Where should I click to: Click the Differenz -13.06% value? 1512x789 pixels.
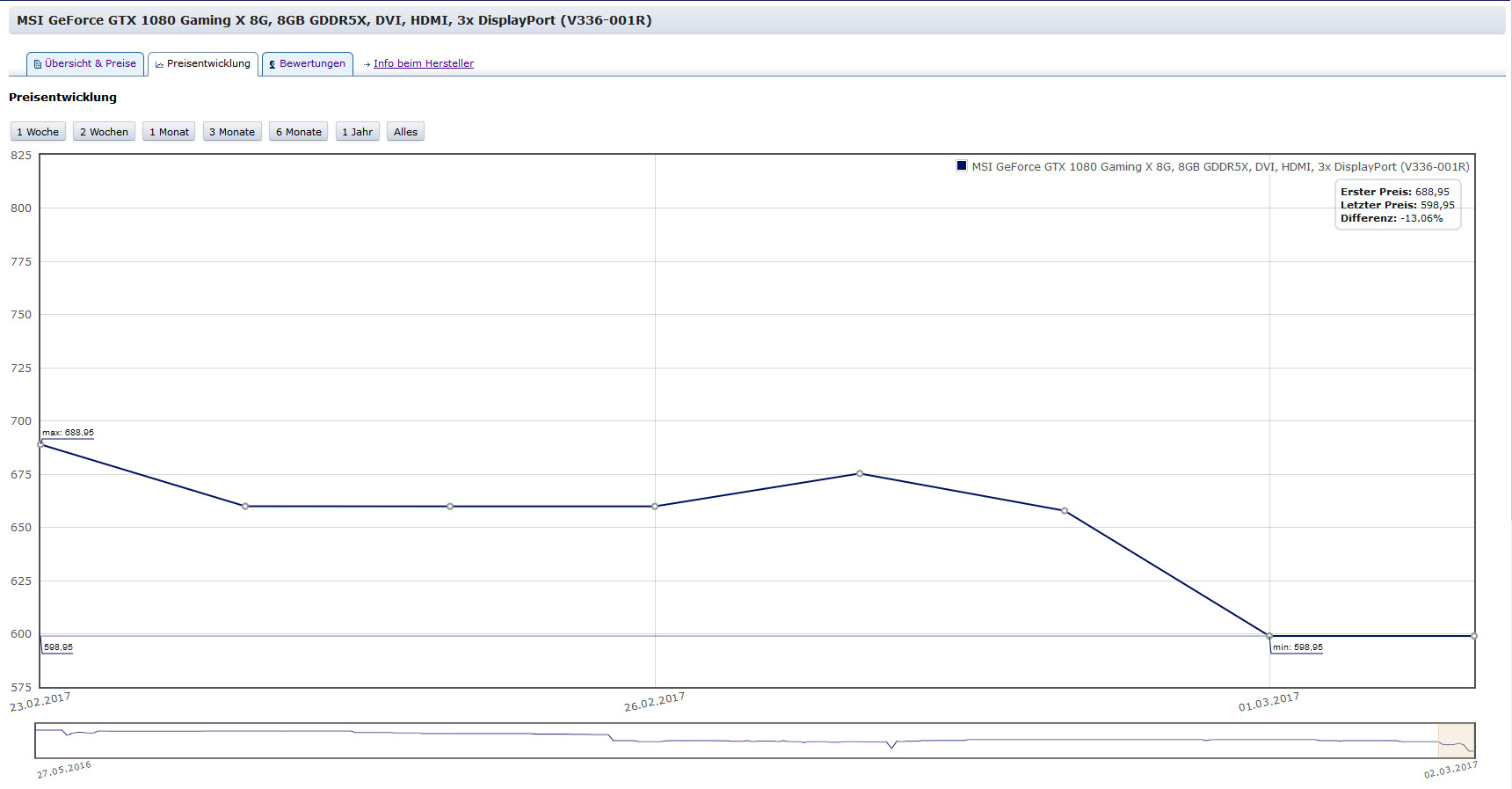point(1421,218)
